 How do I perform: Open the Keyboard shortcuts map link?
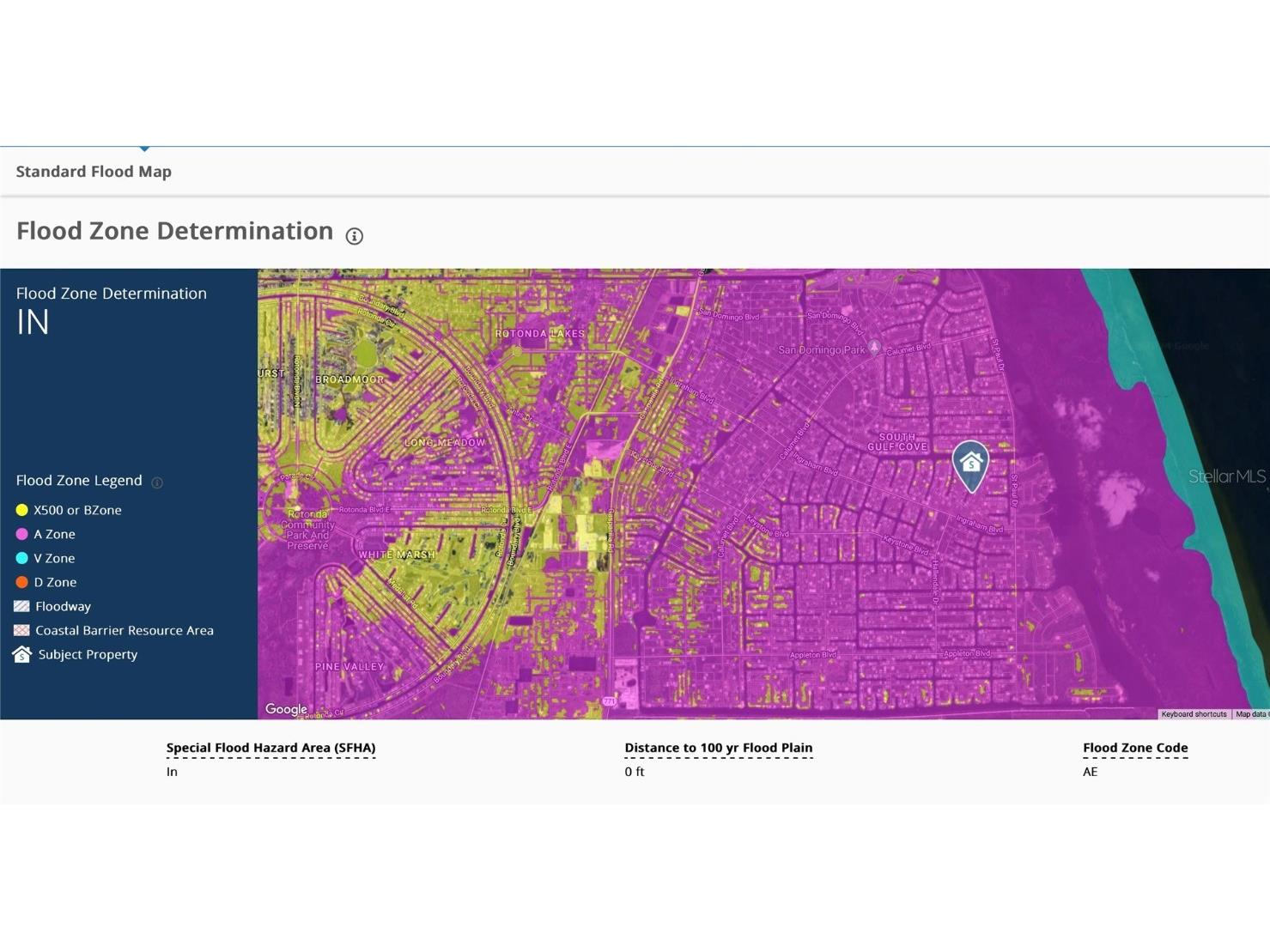pos(1193,714)
